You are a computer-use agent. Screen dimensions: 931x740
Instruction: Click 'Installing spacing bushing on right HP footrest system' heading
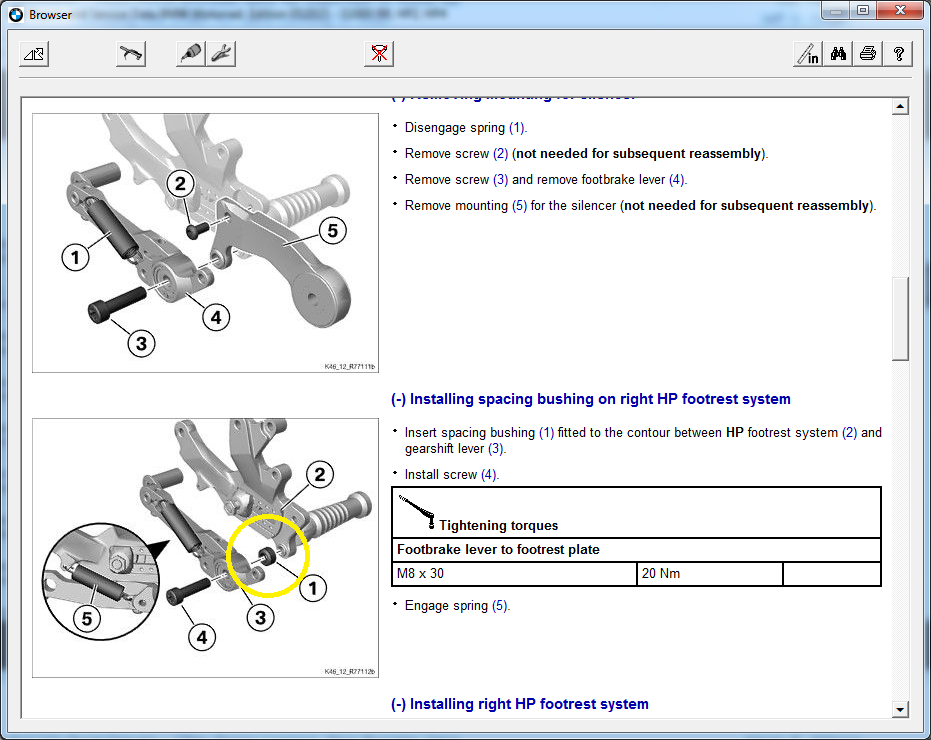590,399
